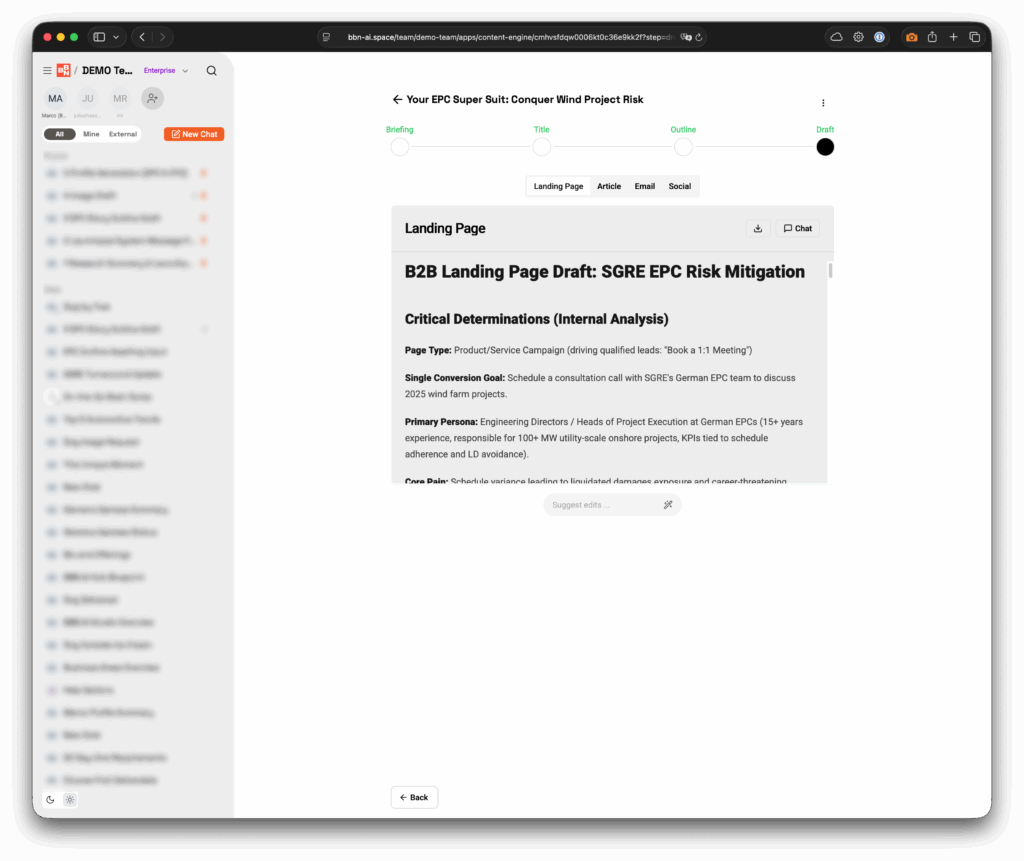Switch to light mode with sun icon

tap(69, 799)
